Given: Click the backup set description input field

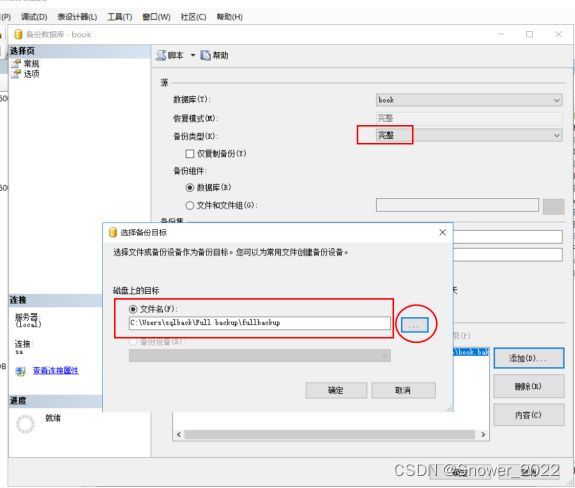Looking at the screenshot, I should click(x=508, y=255).
